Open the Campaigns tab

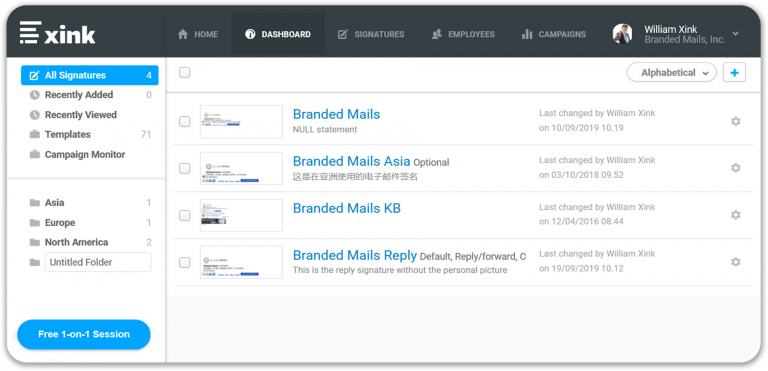click(x=554, y=34)
